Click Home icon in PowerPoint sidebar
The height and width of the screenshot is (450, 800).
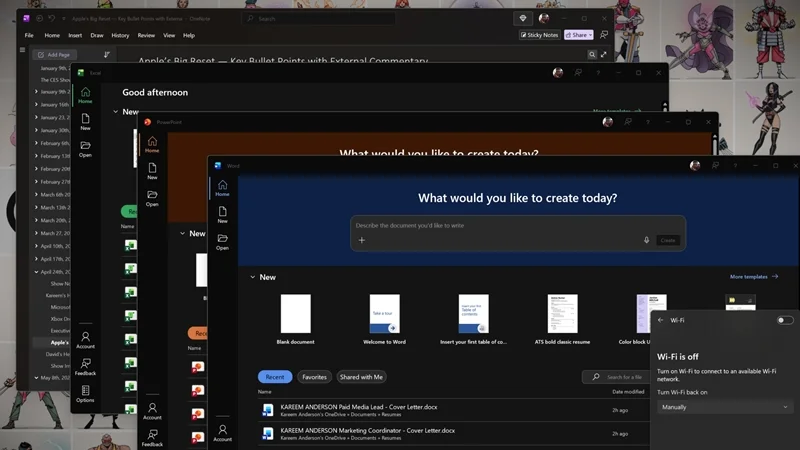(x=152, y=144)
